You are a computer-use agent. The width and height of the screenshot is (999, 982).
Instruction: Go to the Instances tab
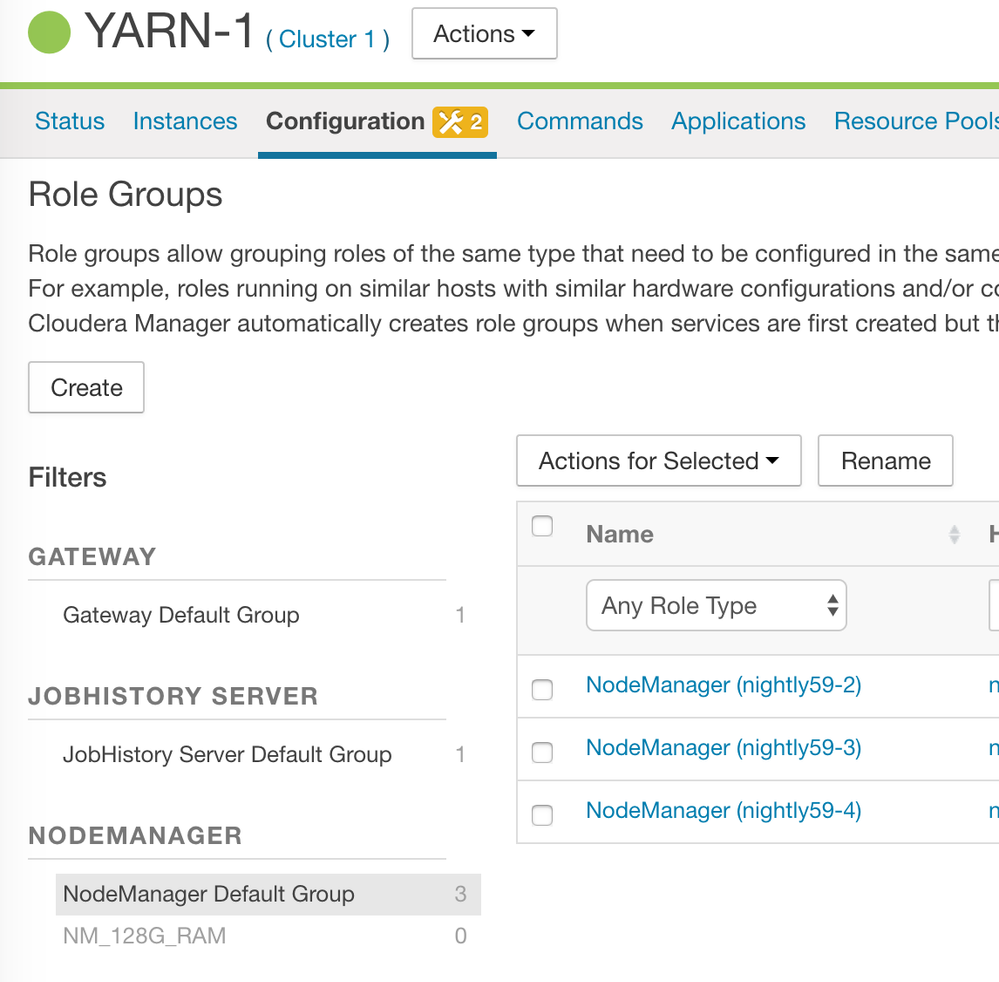coord(185,122)
